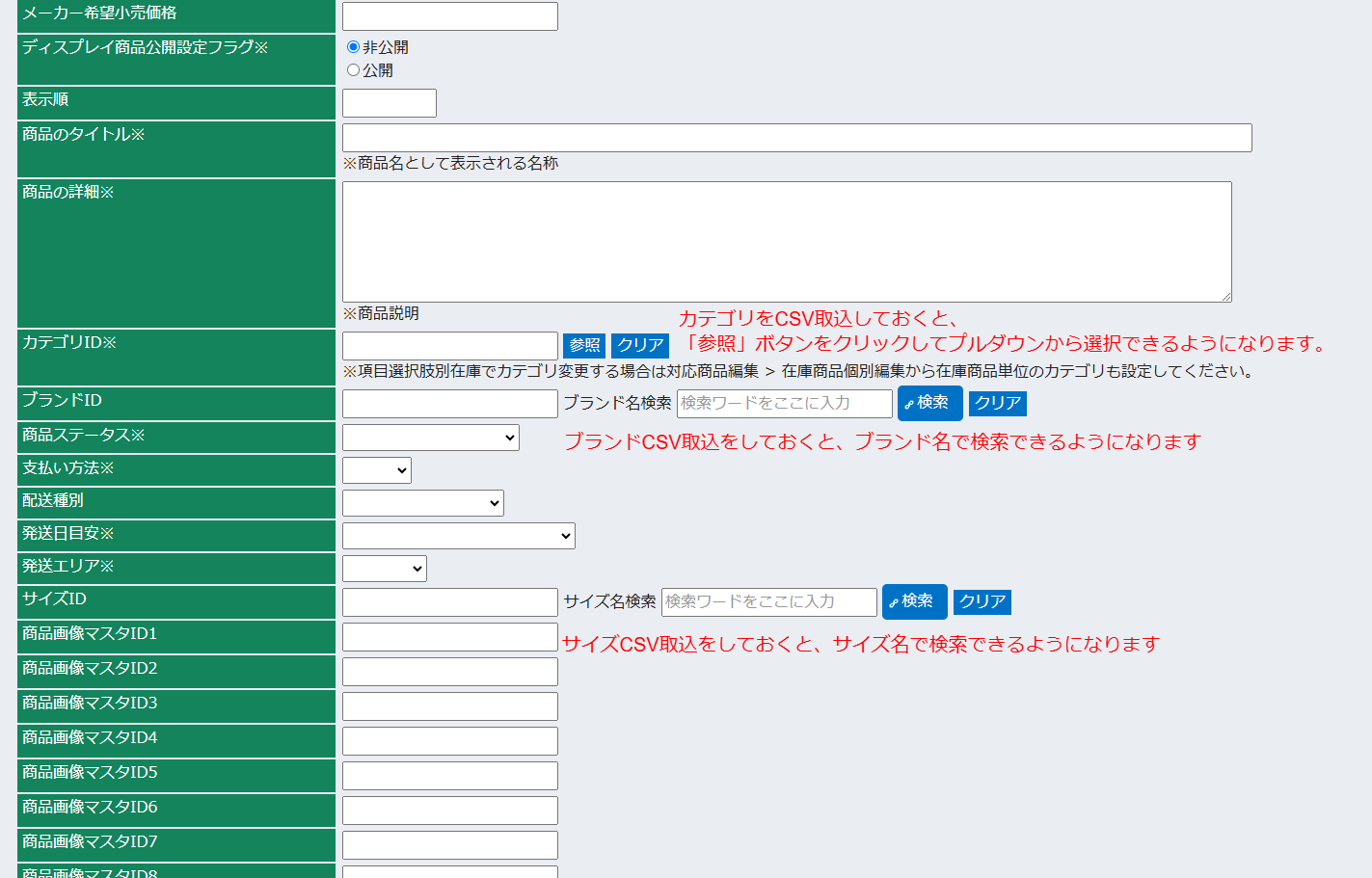The width and height of the screenshot is (1372, 878).
Task: Clear the size search with クリア
Action: pyautogui.click(x=982, y=602)
